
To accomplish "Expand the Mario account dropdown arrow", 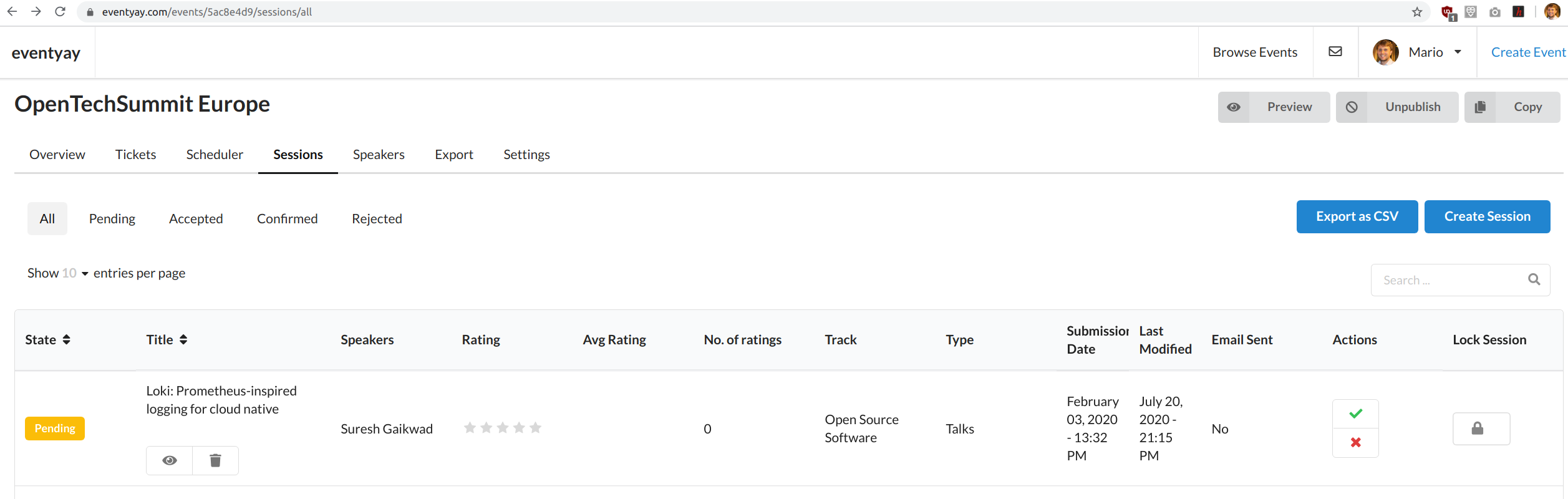I will click(x=1458, y=52).
